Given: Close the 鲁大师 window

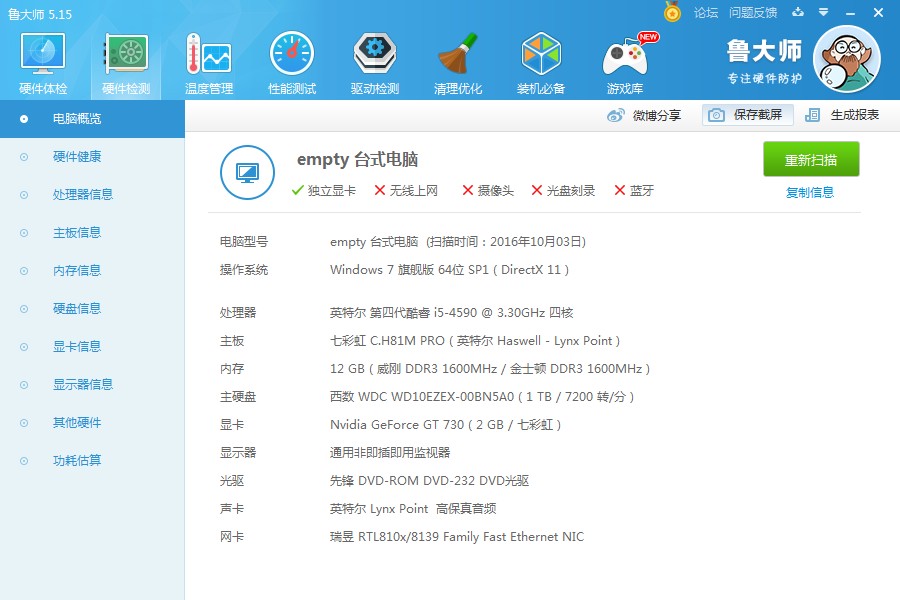Looking at the screenshot, I should click(x=878, y=12).
